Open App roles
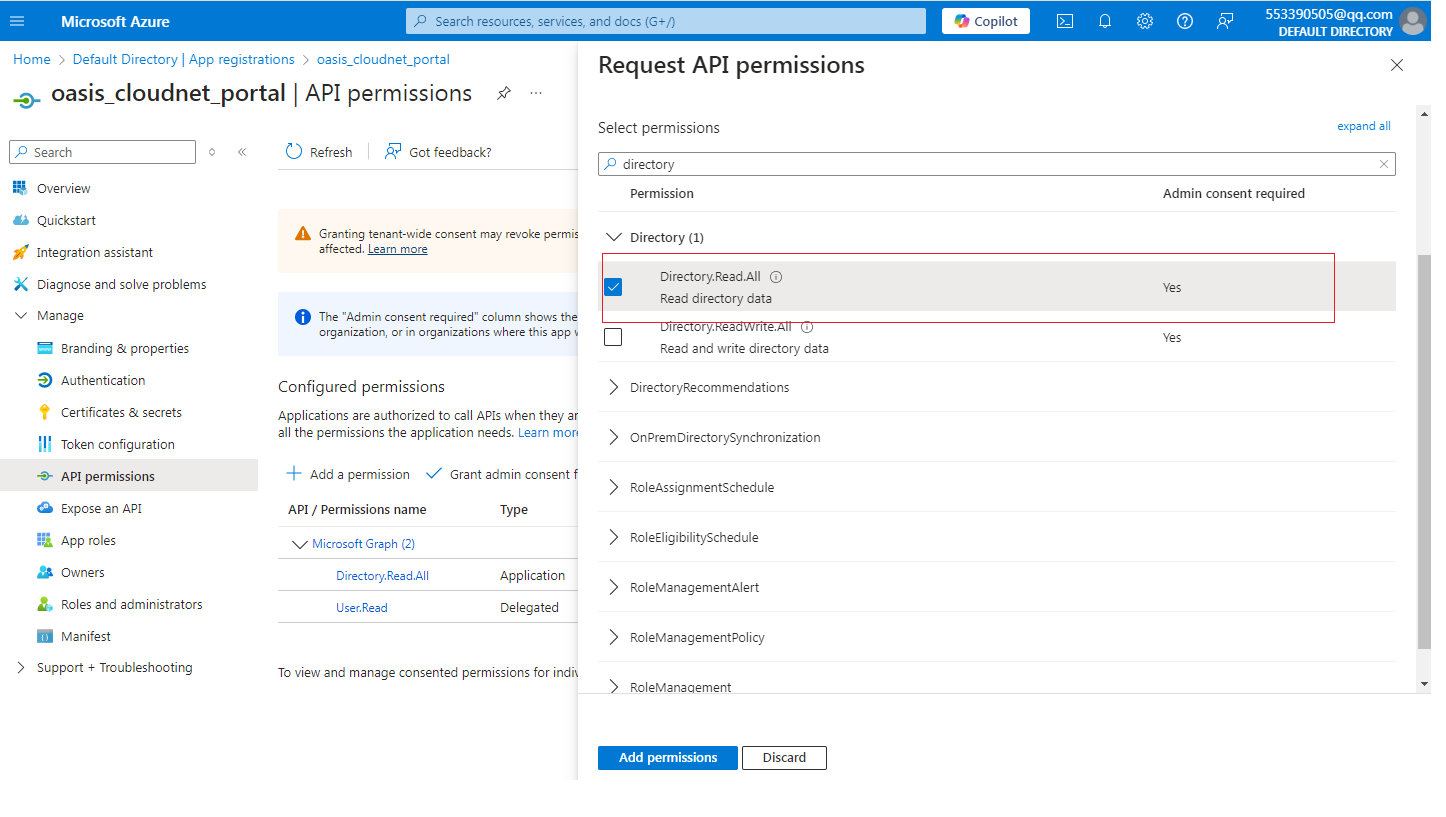The image size is (1446, 817). [x=88, y=540]
